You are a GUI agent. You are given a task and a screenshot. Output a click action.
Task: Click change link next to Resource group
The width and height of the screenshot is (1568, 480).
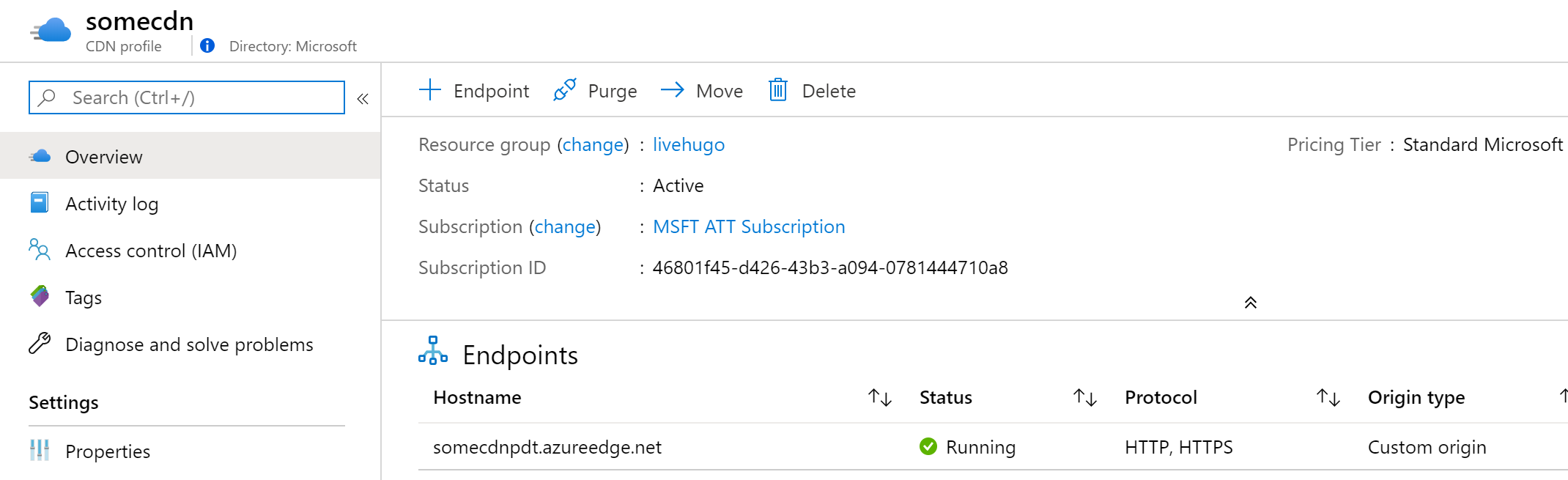593,145
